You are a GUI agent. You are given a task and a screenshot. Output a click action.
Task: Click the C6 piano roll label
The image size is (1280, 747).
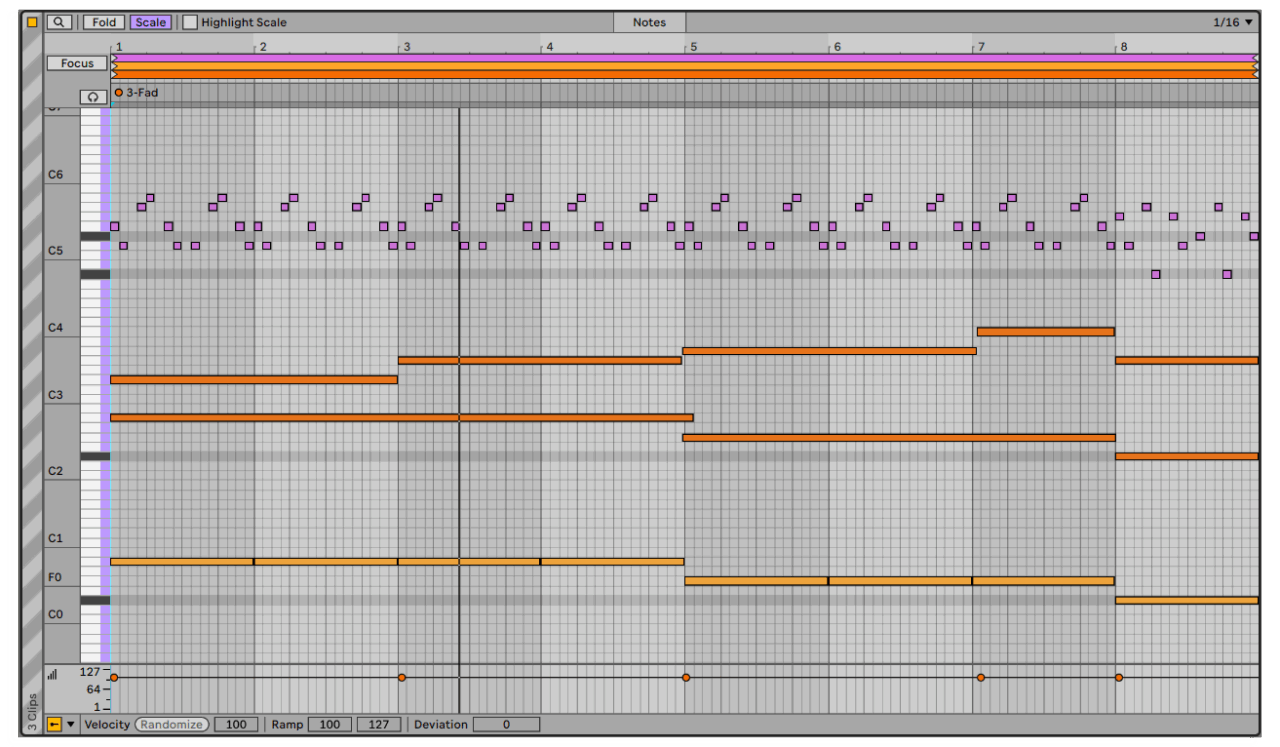(x=55, y=175)
